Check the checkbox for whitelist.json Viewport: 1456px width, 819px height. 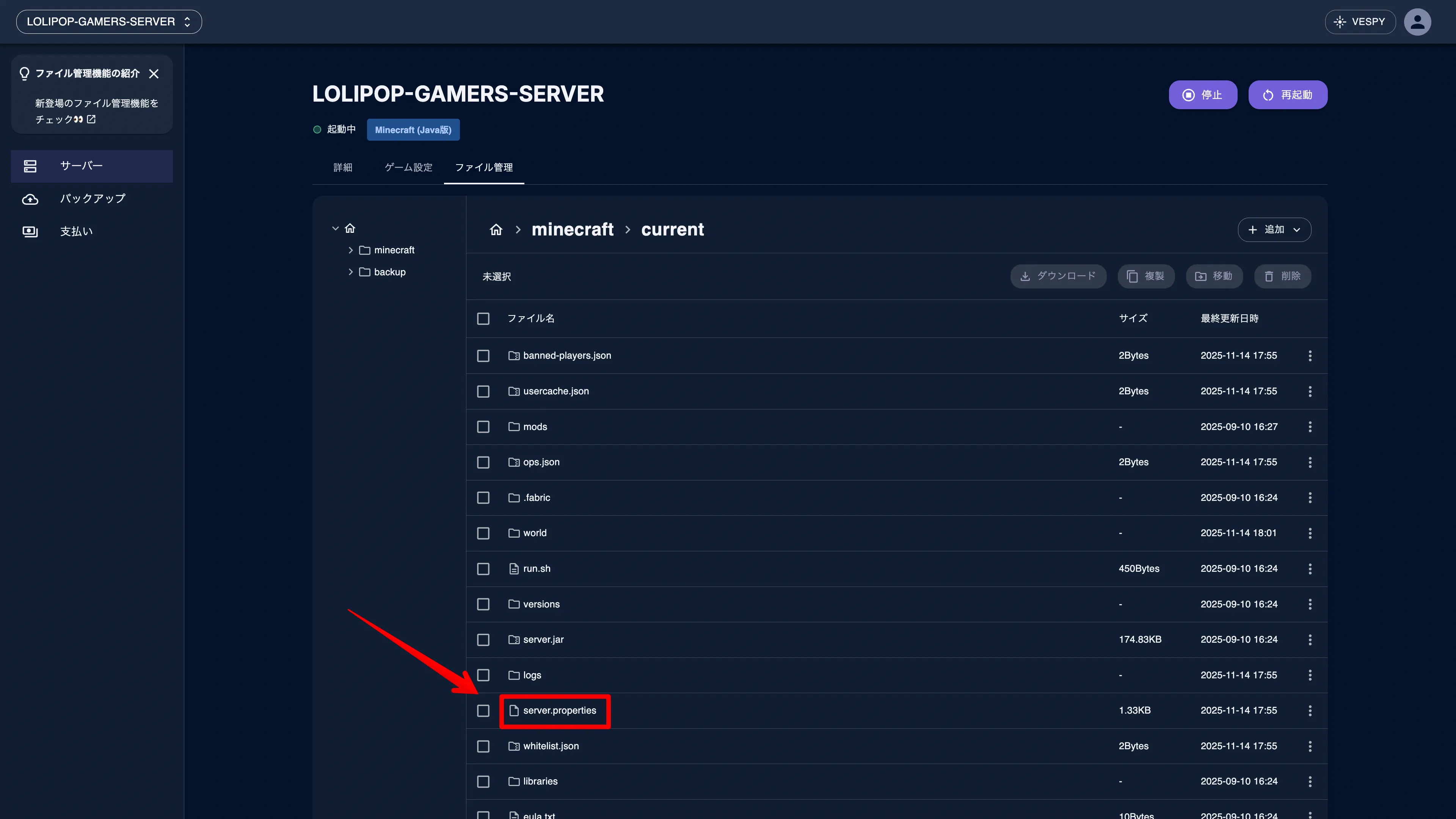tap(483, 746)
